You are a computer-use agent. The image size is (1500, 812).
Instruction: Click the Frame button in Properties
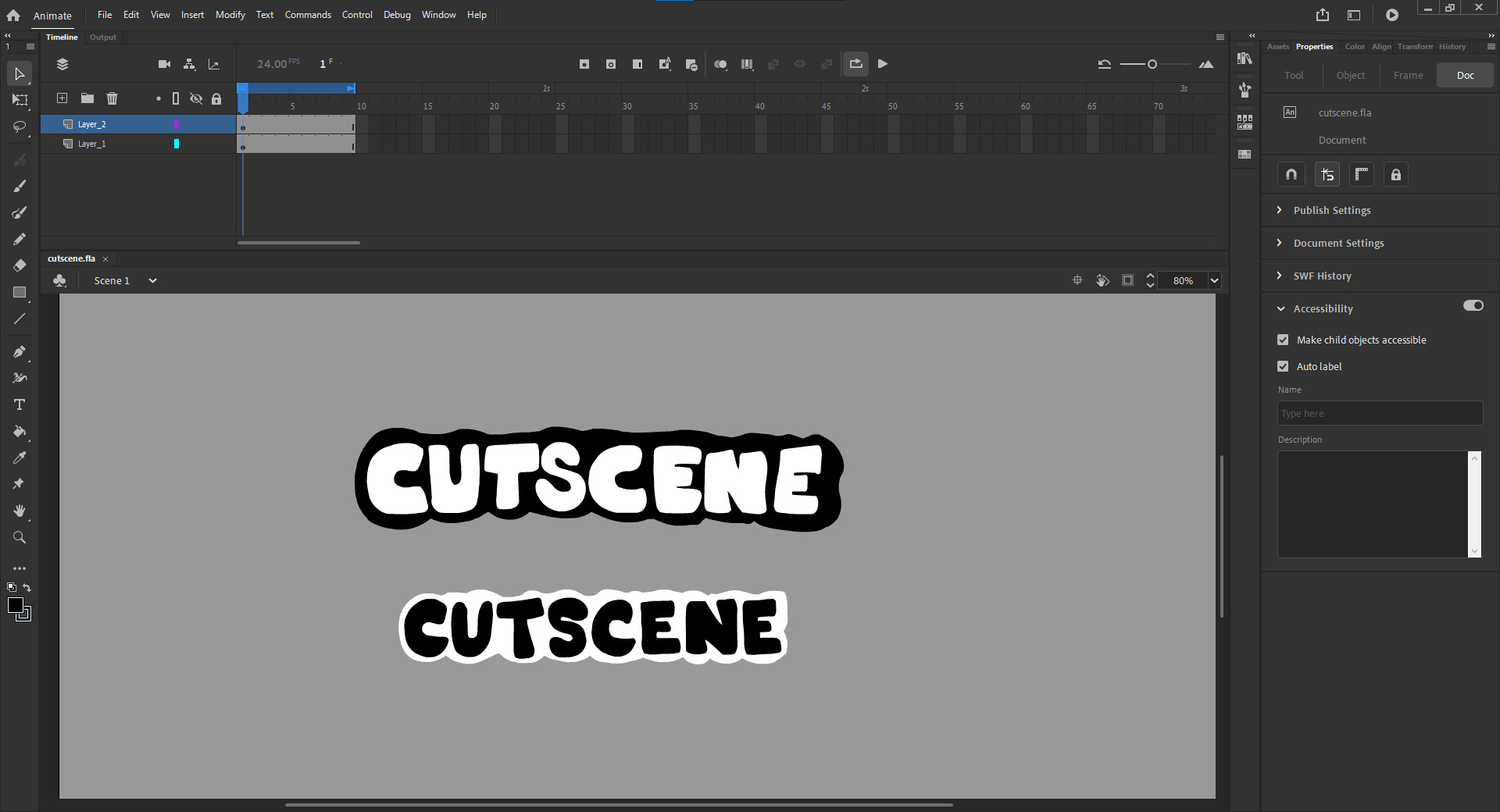[1409, 75]
